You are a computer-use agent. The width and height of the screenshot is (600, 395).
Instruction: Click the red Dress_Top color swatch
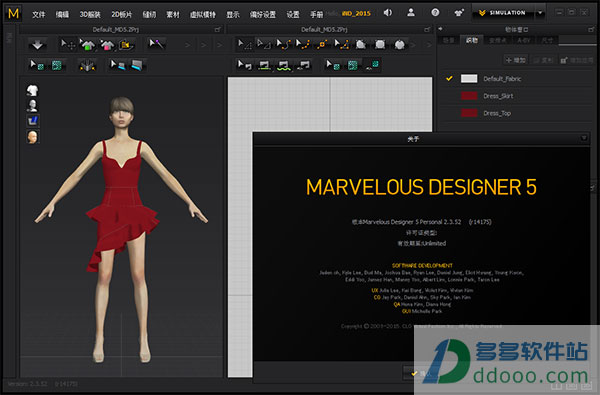(469, 113)
